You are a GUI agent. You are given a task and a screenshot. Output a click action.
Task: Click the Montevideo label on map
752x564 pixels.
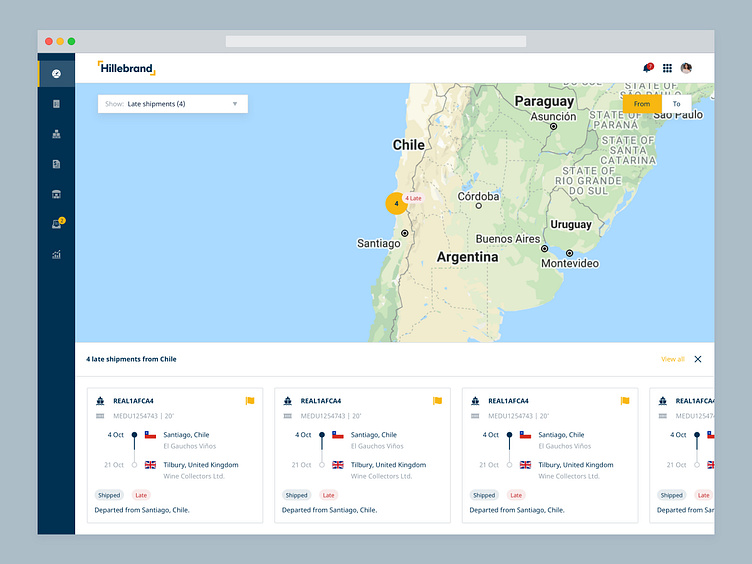tap(570, 263)
